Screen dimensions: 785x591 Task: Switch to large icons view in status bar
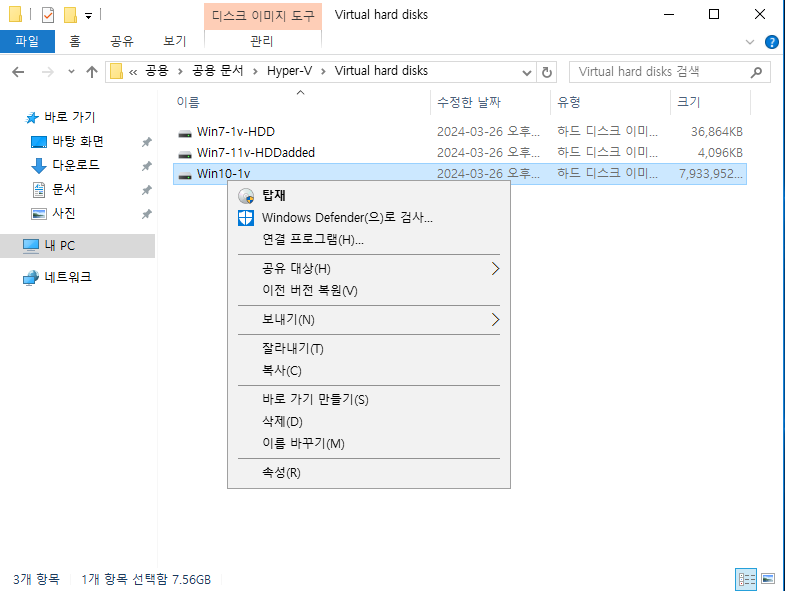click(x=768, y=579)
